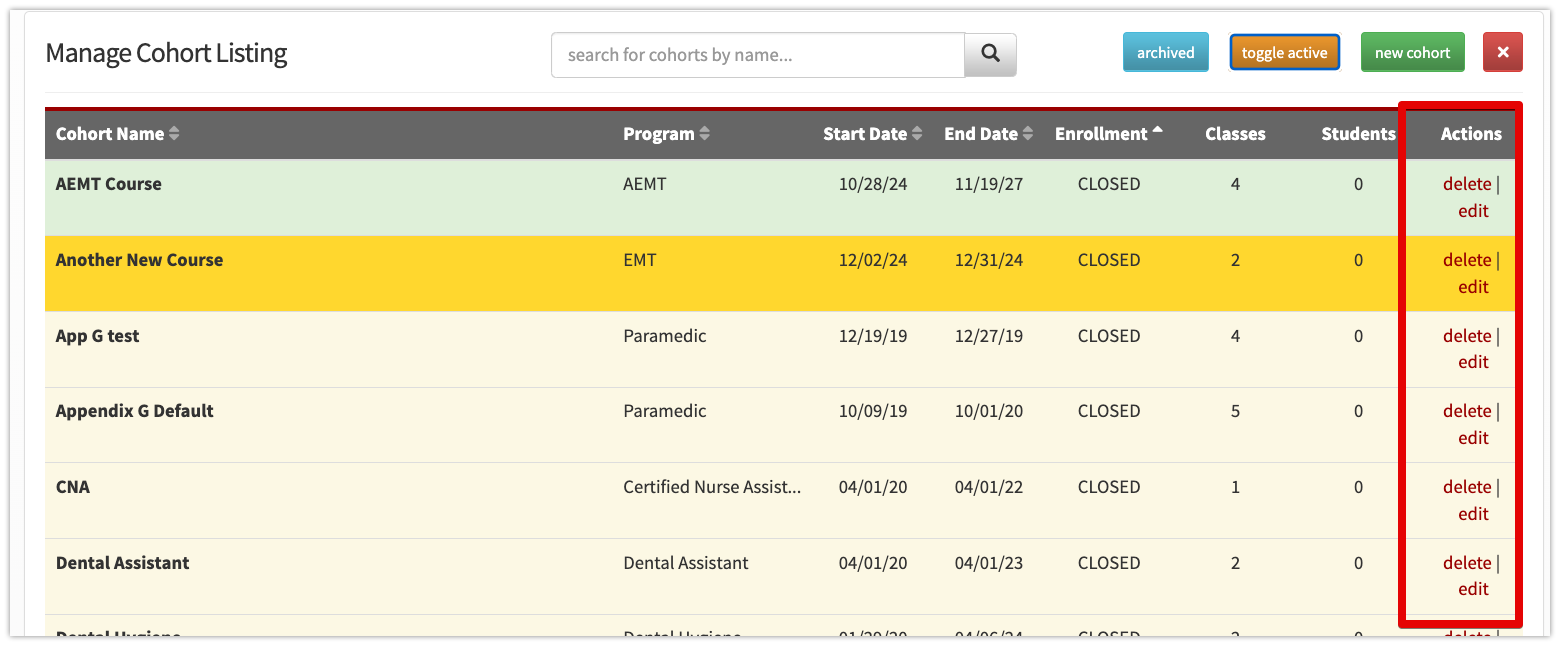Edit the CNA cohort
Viewport: 1560px width, 646px height.
tap(1473, 514)
